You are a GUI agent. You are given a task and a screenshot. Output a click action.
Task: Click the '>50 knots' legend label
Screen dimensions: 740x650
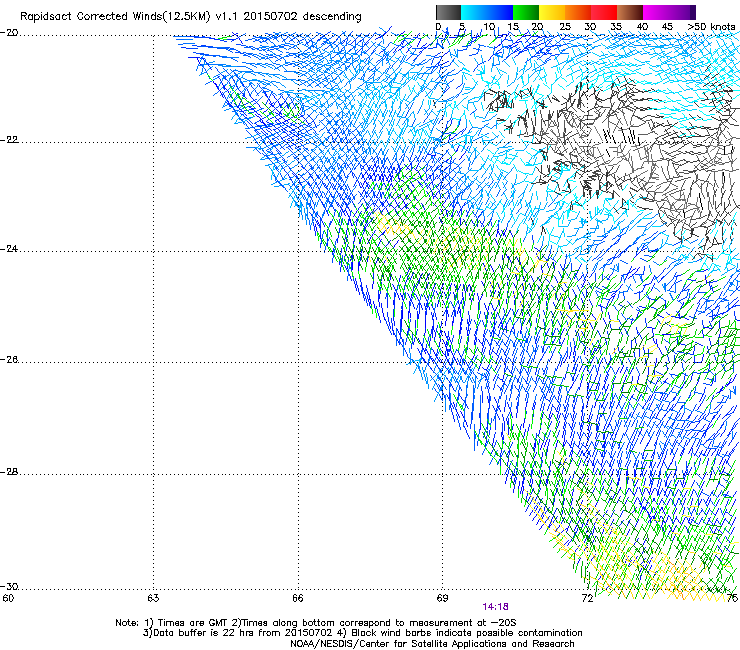click(x=711, y=27)
